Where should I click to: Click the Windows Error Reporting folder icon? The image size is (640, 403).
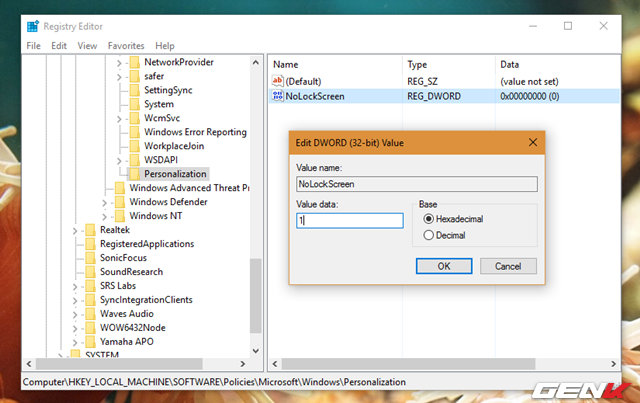pyautogui.click(x=135, y=132)
